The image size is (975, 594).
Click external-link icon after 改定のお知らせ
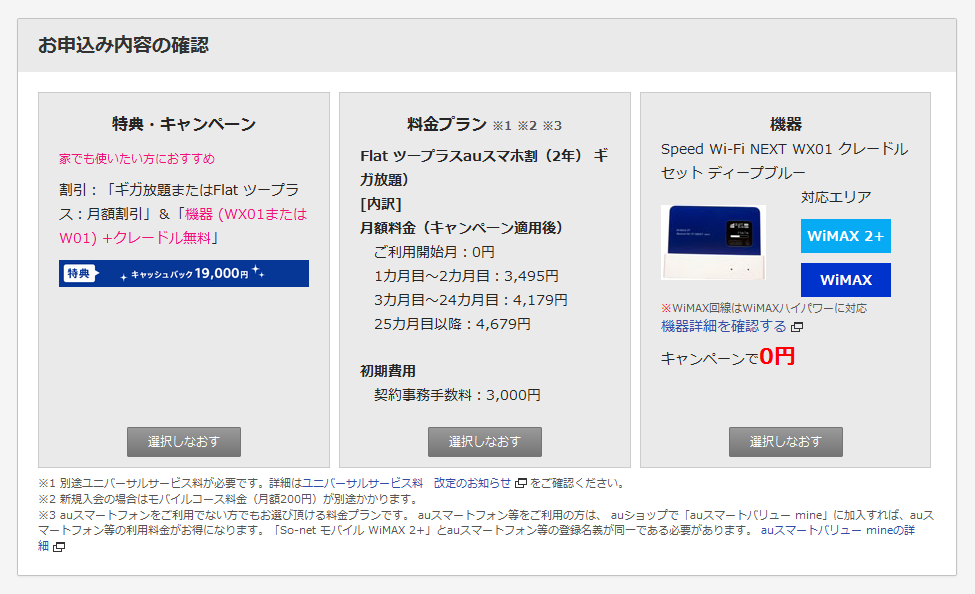coord(520,483)
